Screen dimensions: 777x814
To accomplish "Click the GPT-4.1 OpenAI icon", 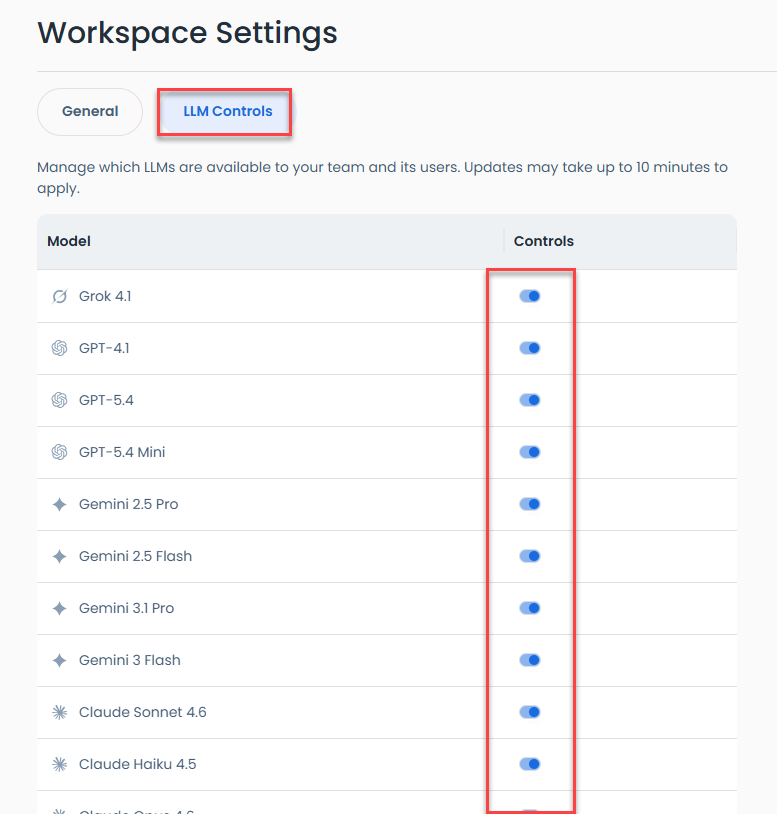I will pyautogui.click(x=60, y=348).
